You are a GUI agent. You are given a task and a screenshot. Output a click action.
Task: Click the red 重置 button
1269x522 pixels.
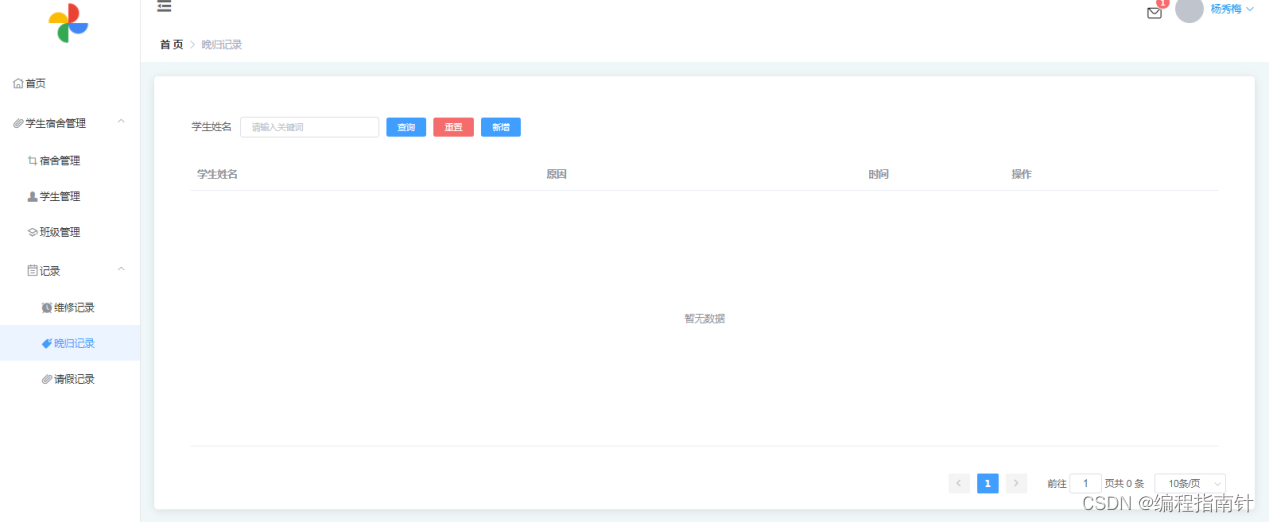coord(453,127)
